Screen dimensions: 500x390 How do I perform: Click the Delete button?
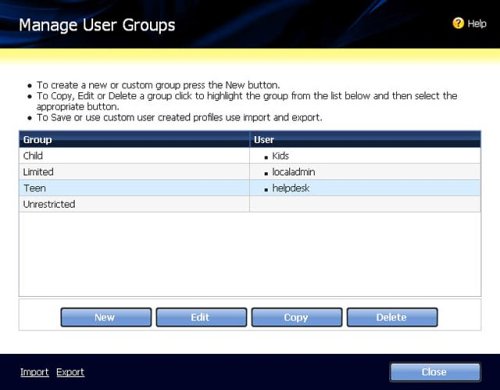(392, 317)
